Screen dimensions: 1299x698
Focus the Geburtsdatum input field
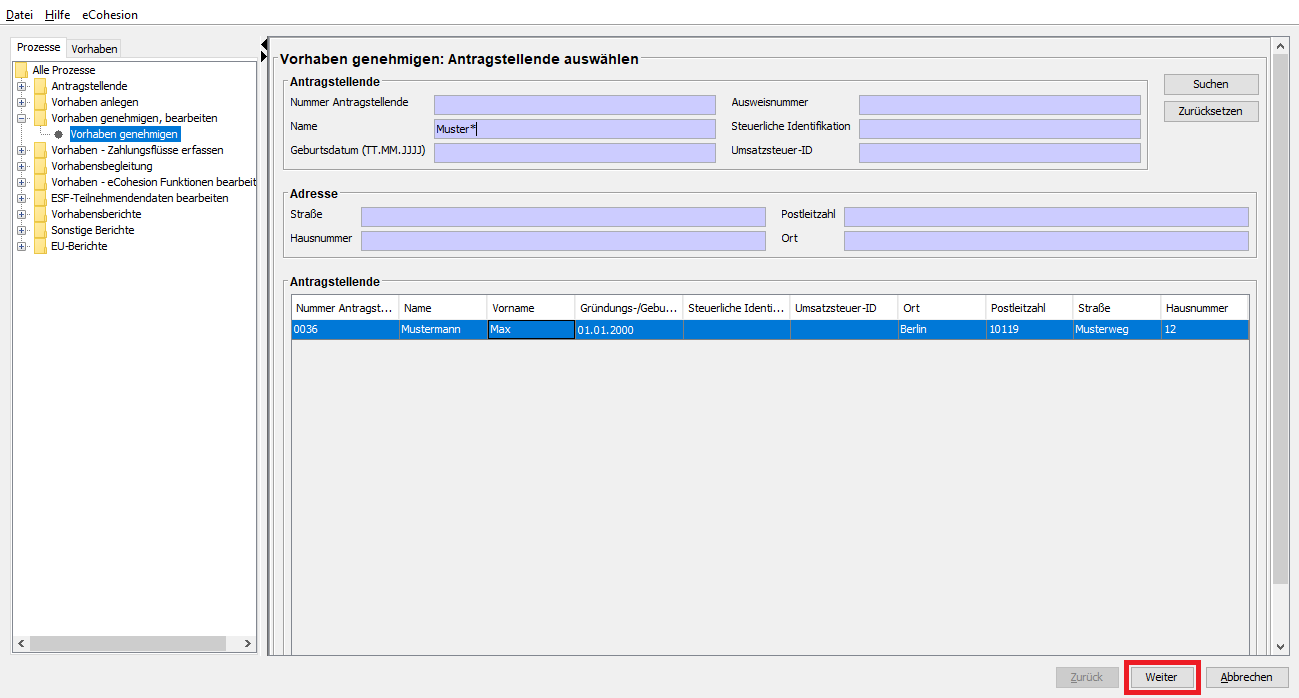575,153
